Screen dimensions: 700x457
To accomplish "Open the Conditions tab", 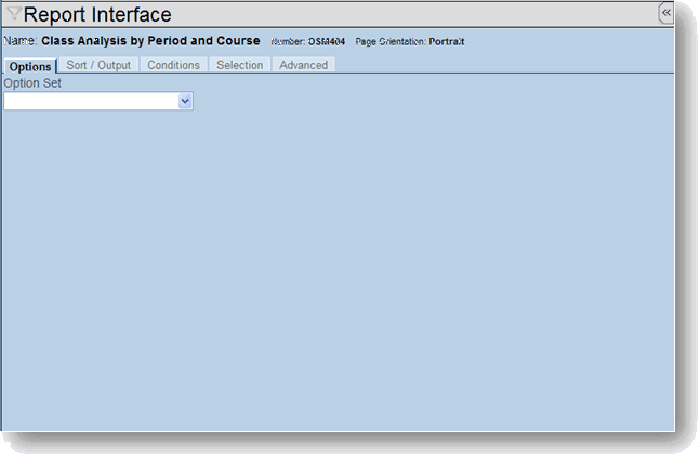I will tap(174, 65).
